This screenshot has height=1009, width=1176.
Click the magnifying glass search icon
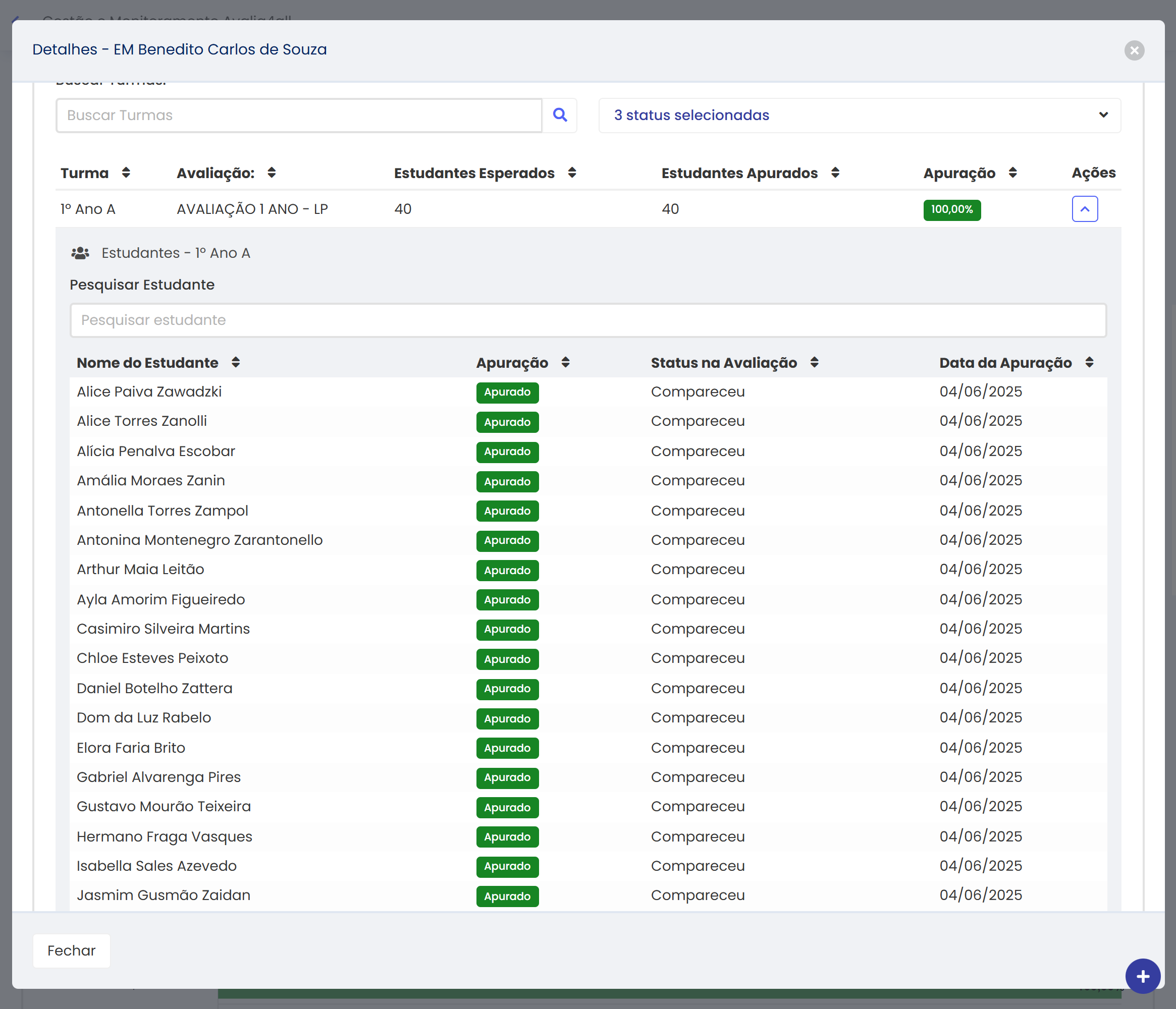pyautogui.click(x=560, y=115)
